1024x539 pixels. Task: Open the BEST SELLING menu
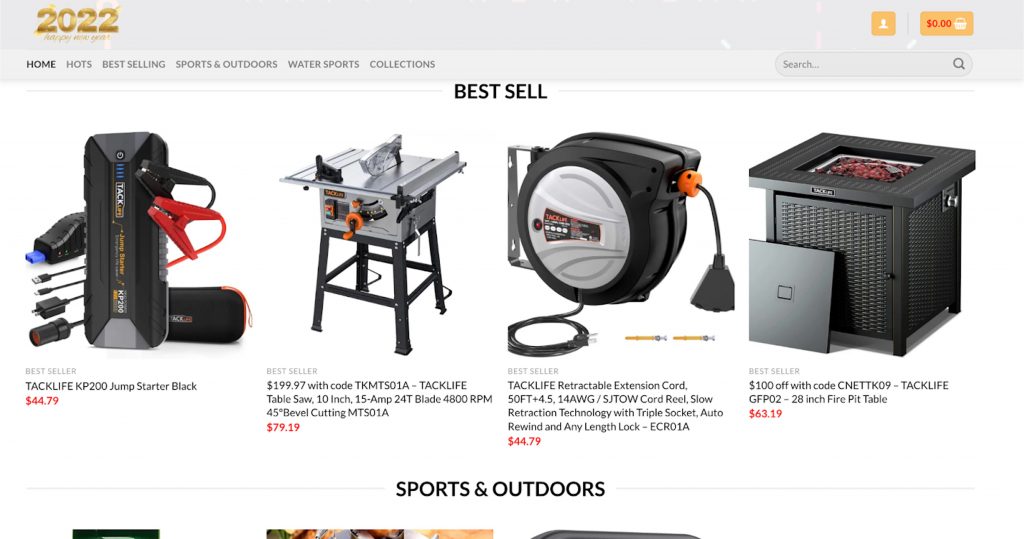[x=134, y=64]
